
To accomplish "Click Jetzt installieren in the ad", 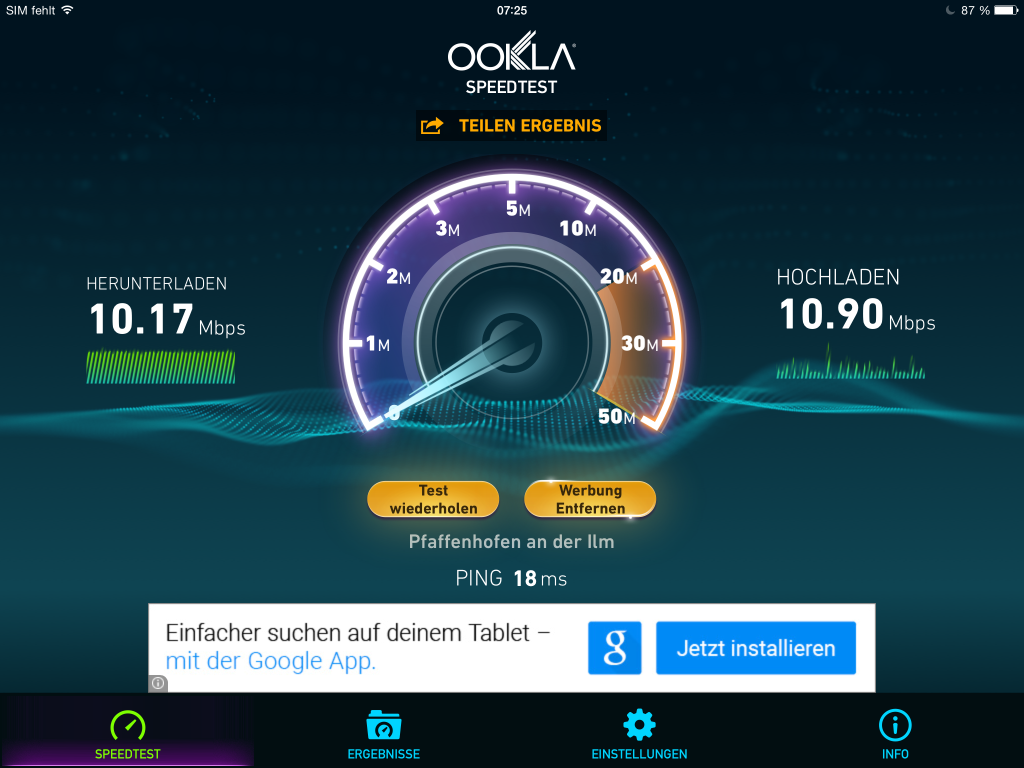I will click(756, 648).
